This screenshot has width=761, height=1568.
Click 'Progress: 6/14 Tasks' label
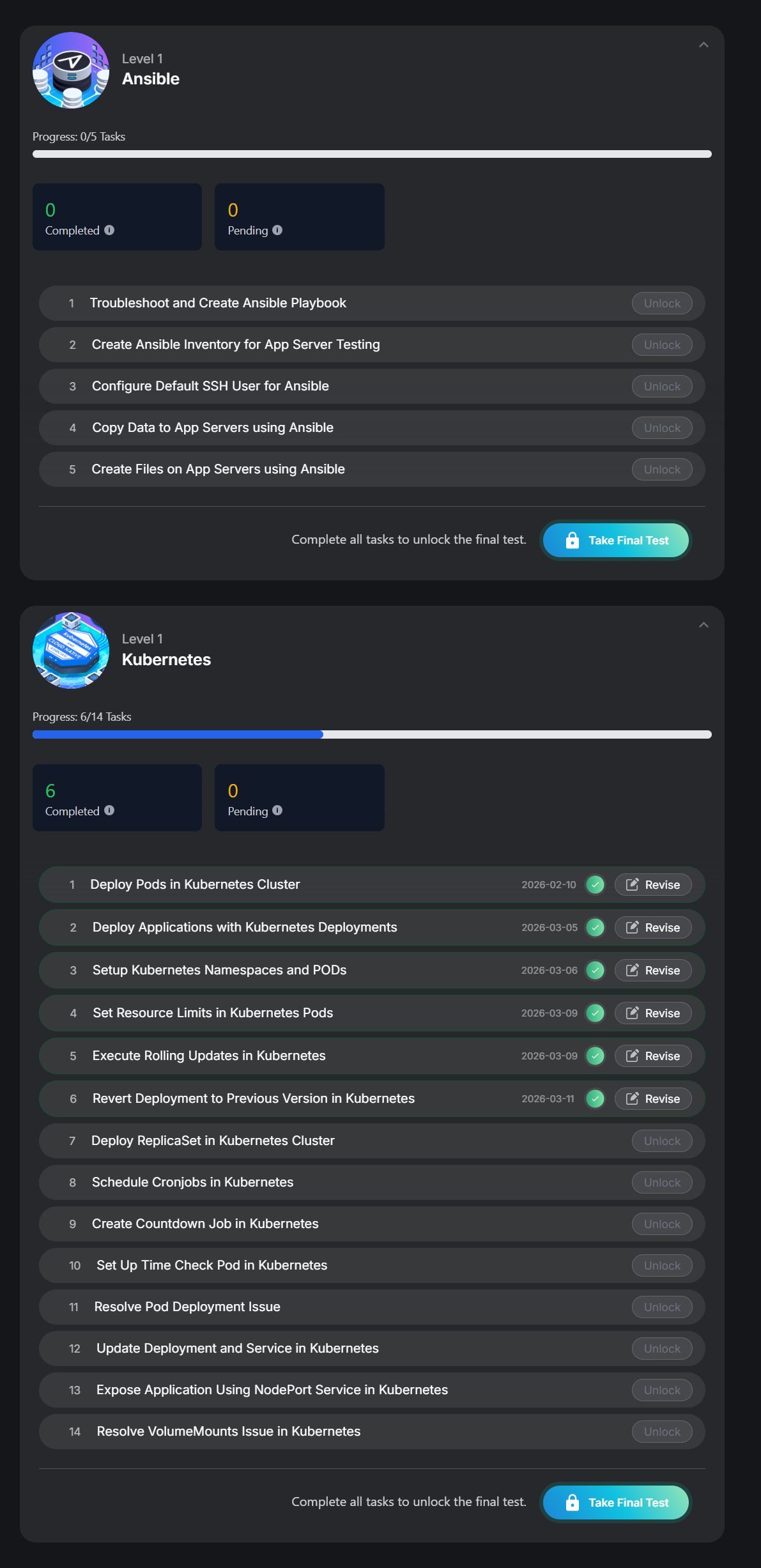(82, 717)
